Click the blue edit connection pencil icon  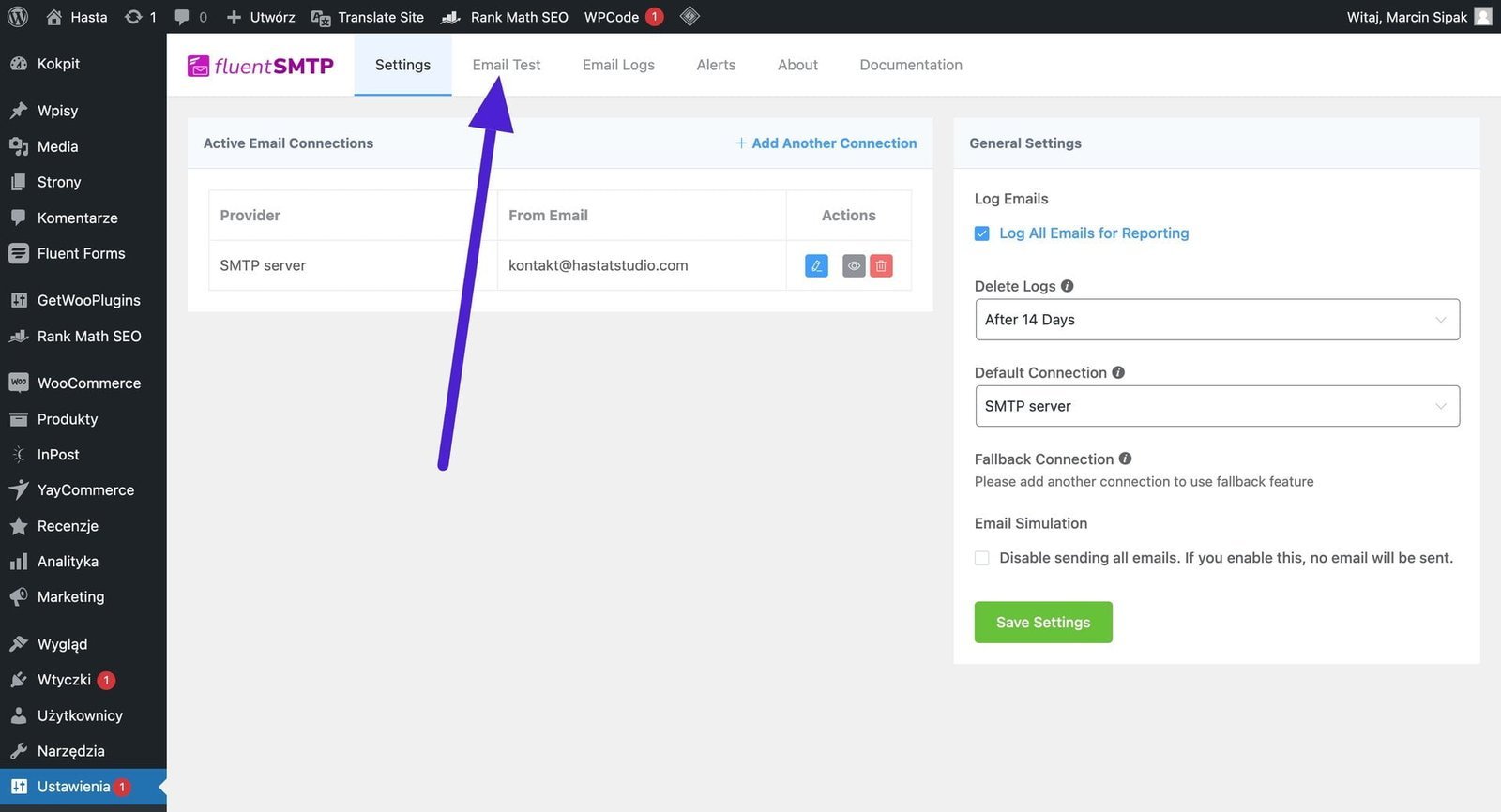click(816, 266)
